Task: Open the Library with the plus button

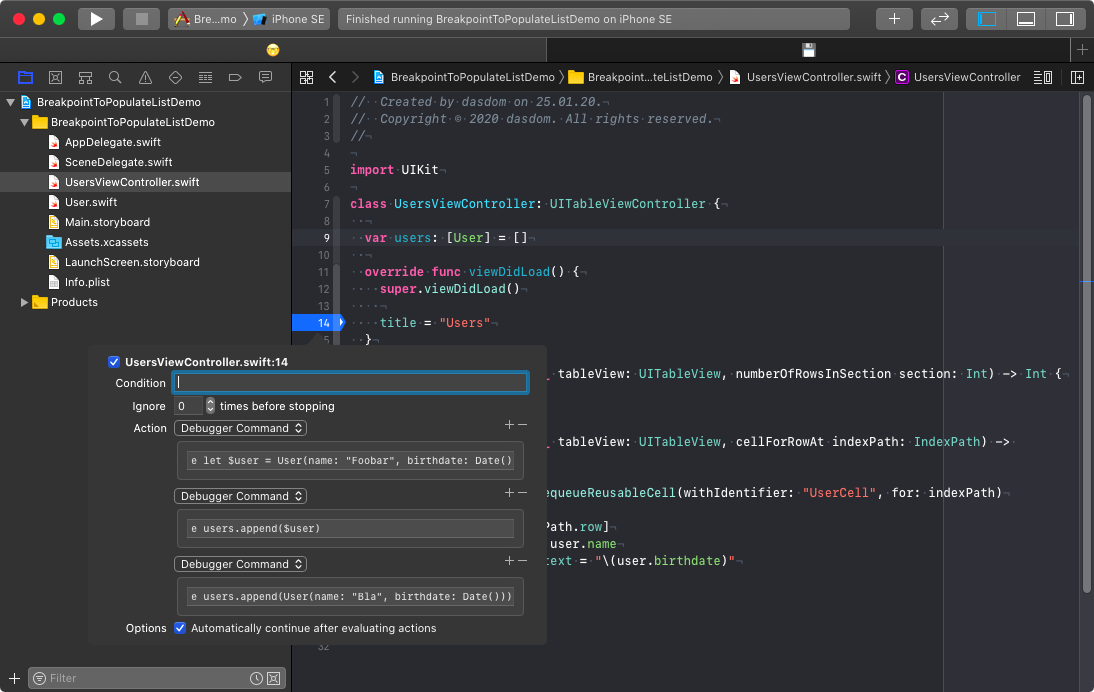Action: pos(894,19)
